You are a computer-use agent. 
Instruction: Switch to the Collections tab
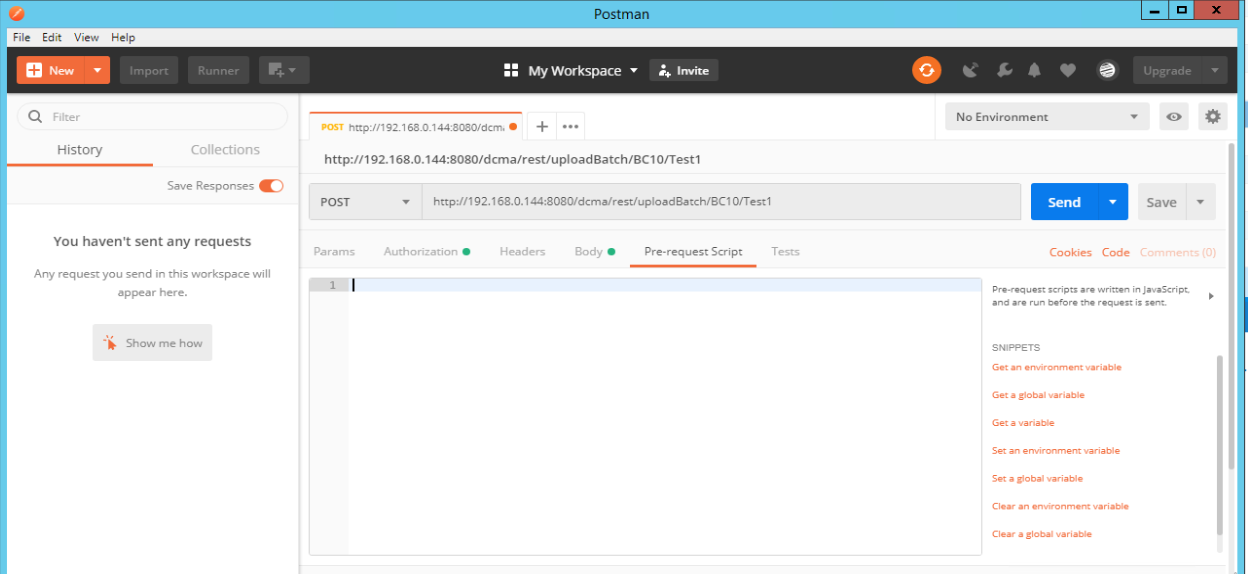[225, 150]
